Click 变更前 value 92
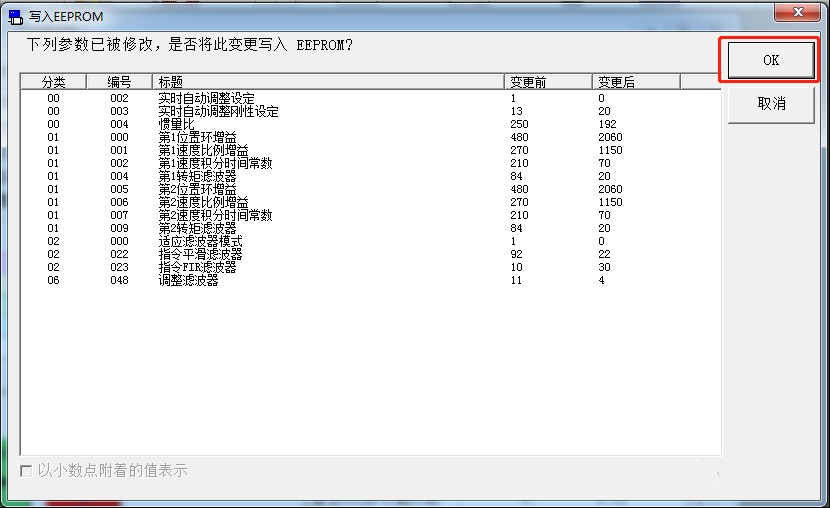The height and width of the screenshot is (508, 830). 517,254
